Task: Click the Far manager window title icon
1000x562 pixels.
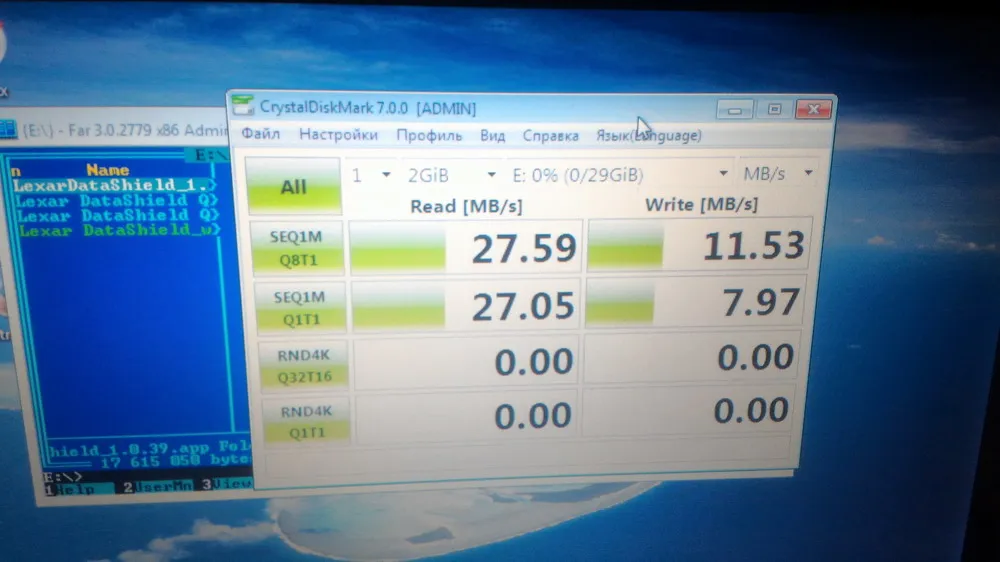Action: [x=8, y=129]
